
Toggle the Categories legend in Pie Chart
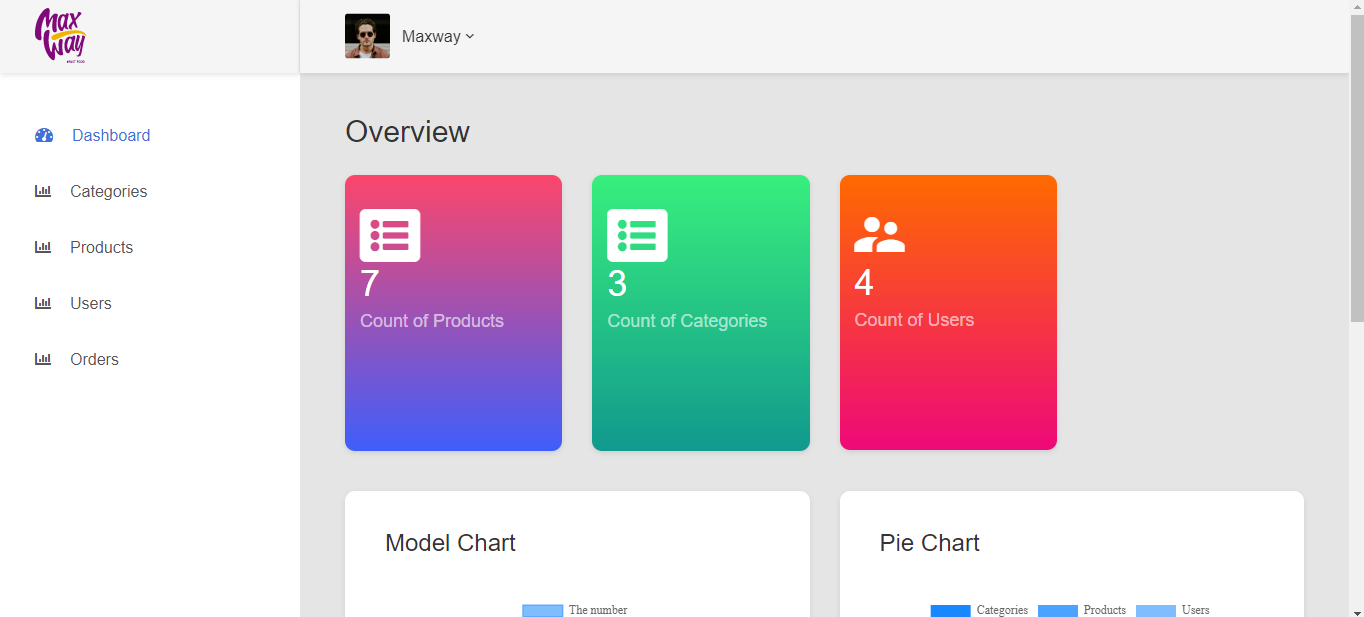point(979,610)
